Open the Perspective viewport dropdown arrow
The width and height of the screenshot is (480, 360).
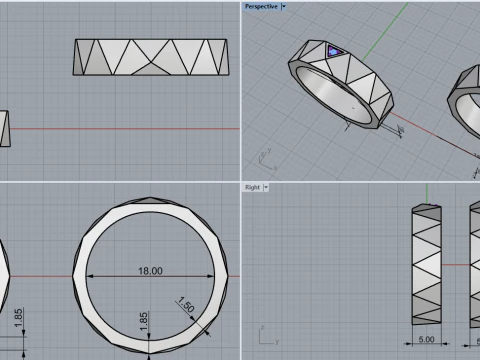click(284, 6)
